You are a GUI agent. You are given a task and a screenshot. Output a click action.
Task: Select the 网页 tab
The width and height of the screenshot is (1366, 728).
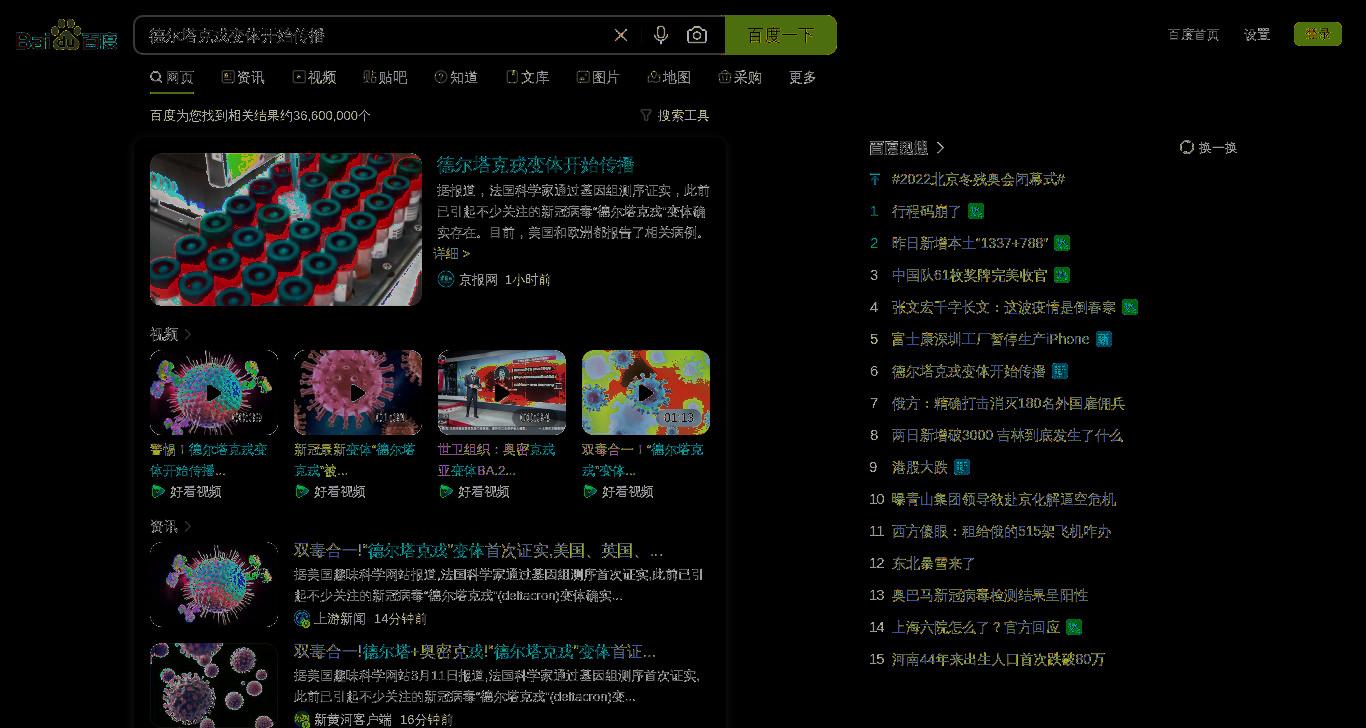pyautogui.click(x=172, y=77)
